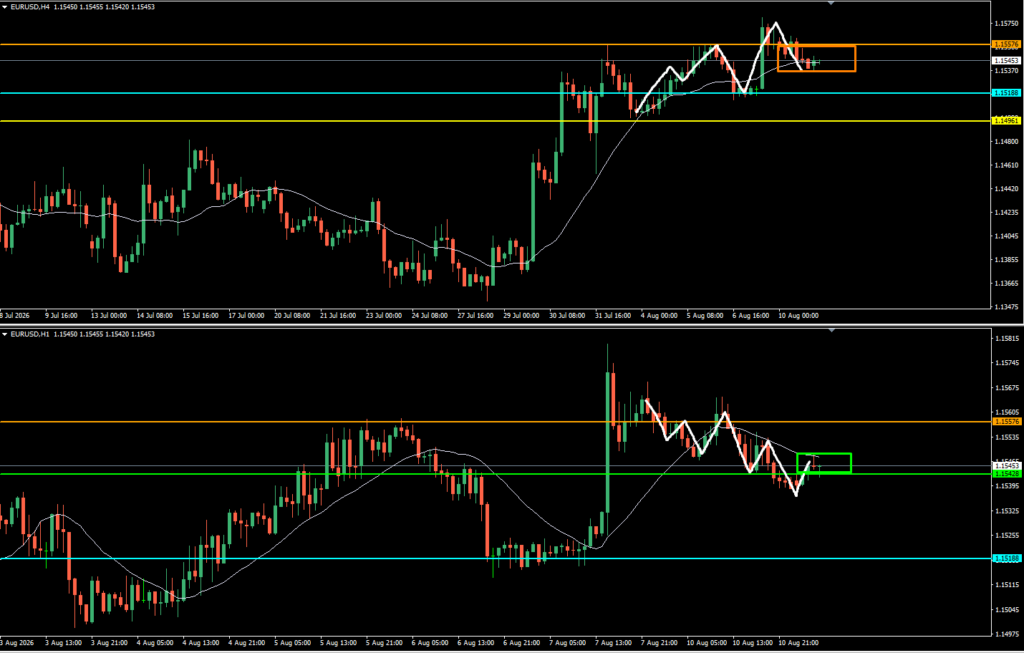
Task: Select orange 1.15576 price label on H1 chart
Action: coord(1006,422)
